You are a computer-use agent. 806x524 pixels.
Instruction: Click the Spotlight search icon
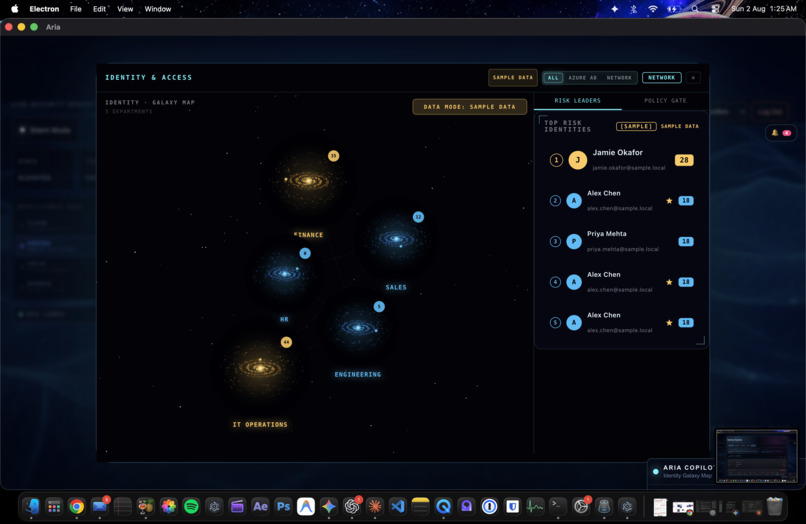point(694,9)
